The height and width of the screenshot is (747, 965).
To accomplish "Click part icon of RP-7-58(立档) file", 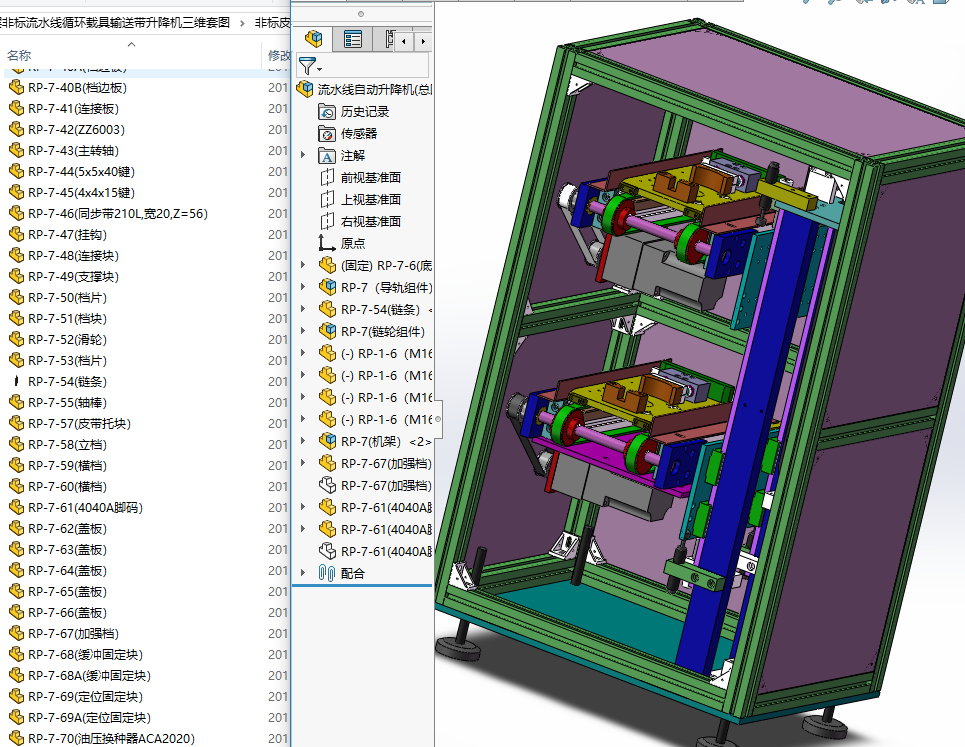I will (x=16, y=444).
